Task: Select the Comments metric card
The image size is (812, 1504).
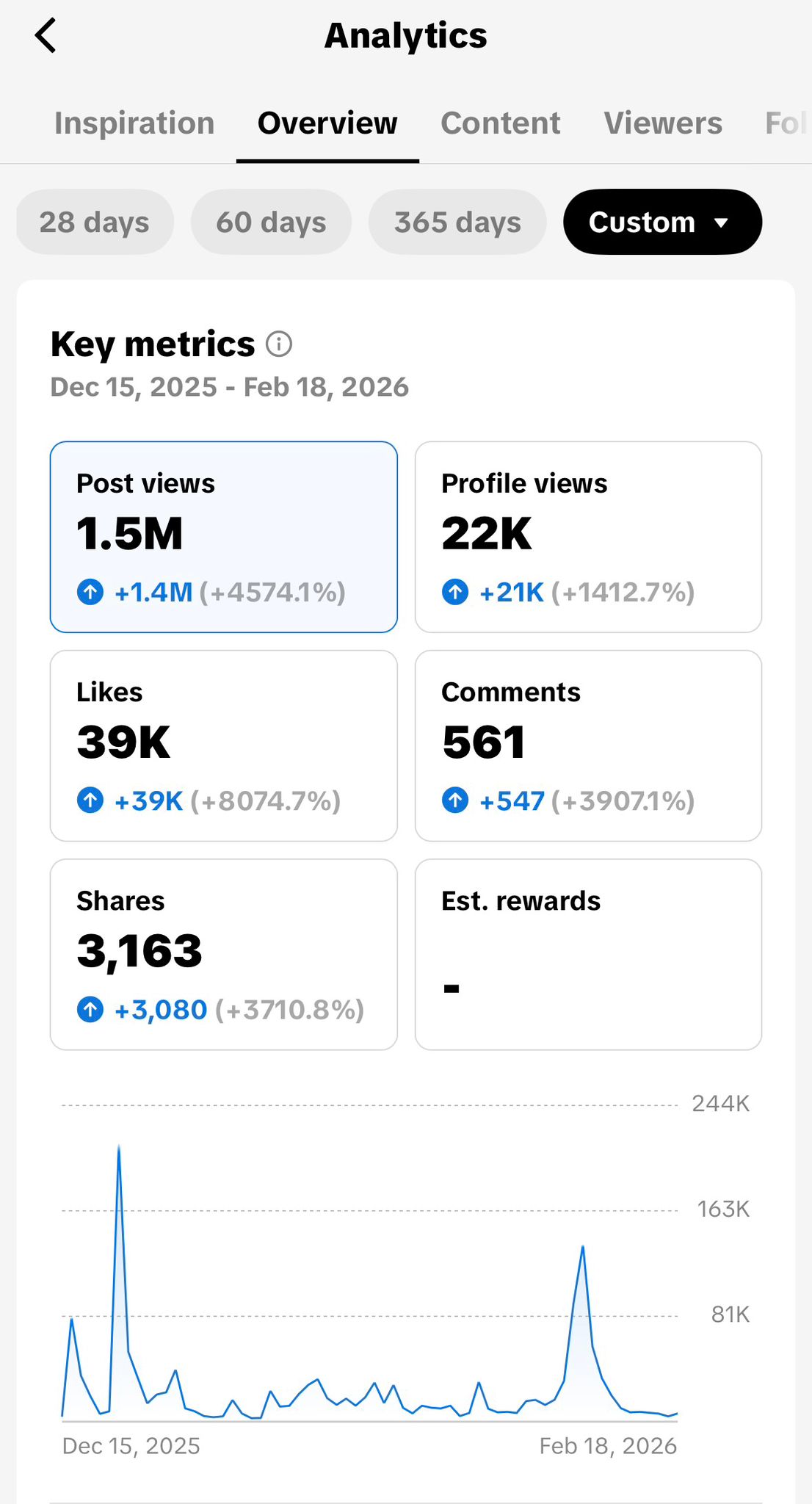Action: click(x=588, y=745)
